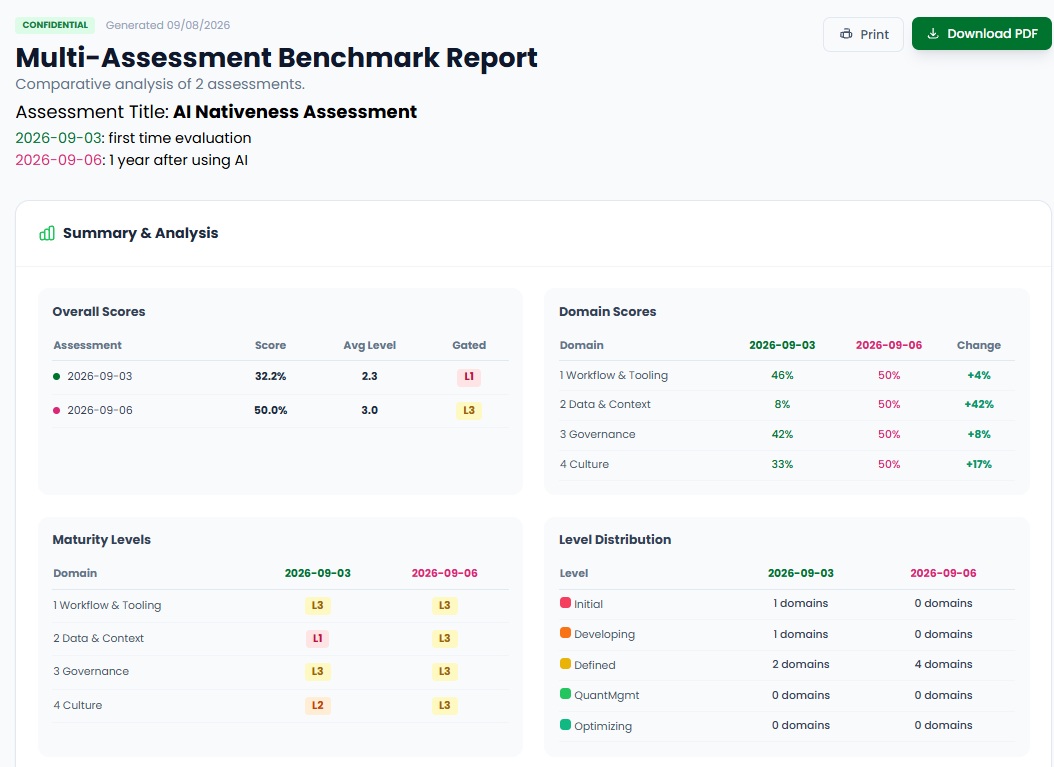This screenshot has height=767, width=1054.
Task: Click the Developing level label
Action: click(x=604, y=634)
